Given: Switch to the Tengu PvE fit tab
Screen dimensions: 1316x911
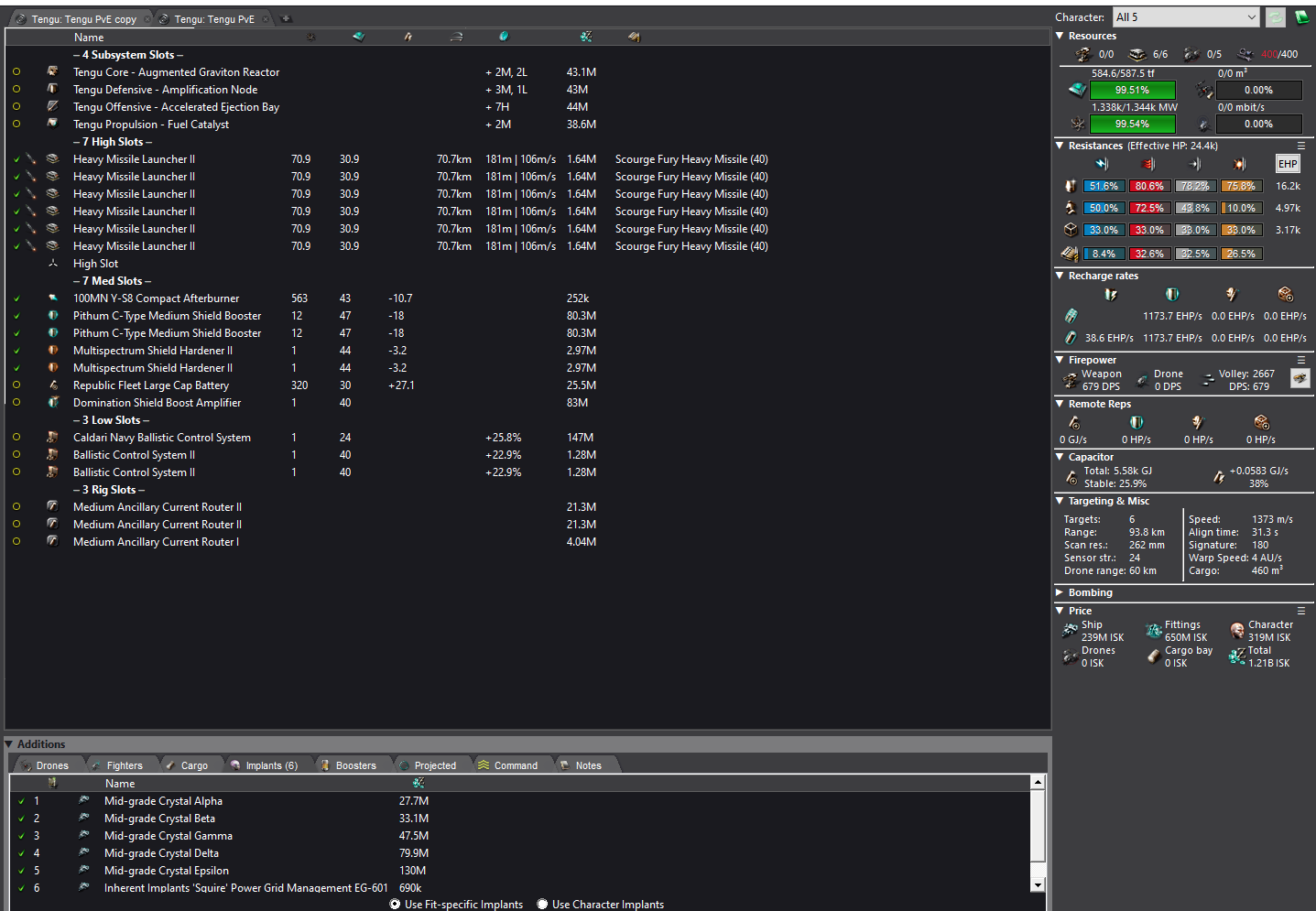Looking at the screenshot, I should [x=214, y=18].
